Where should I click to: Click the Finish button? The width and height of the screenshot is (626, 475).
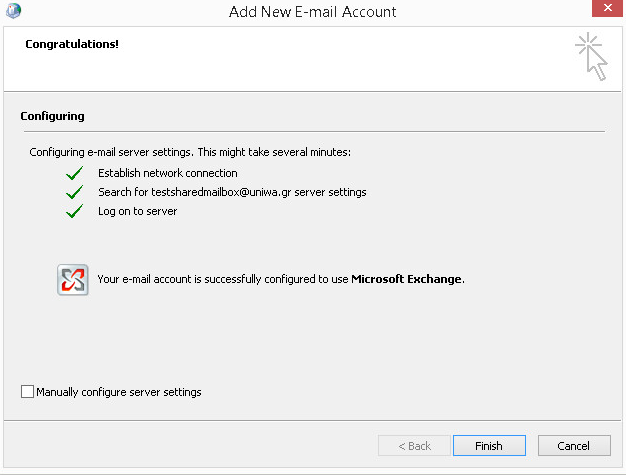point(489,445)
